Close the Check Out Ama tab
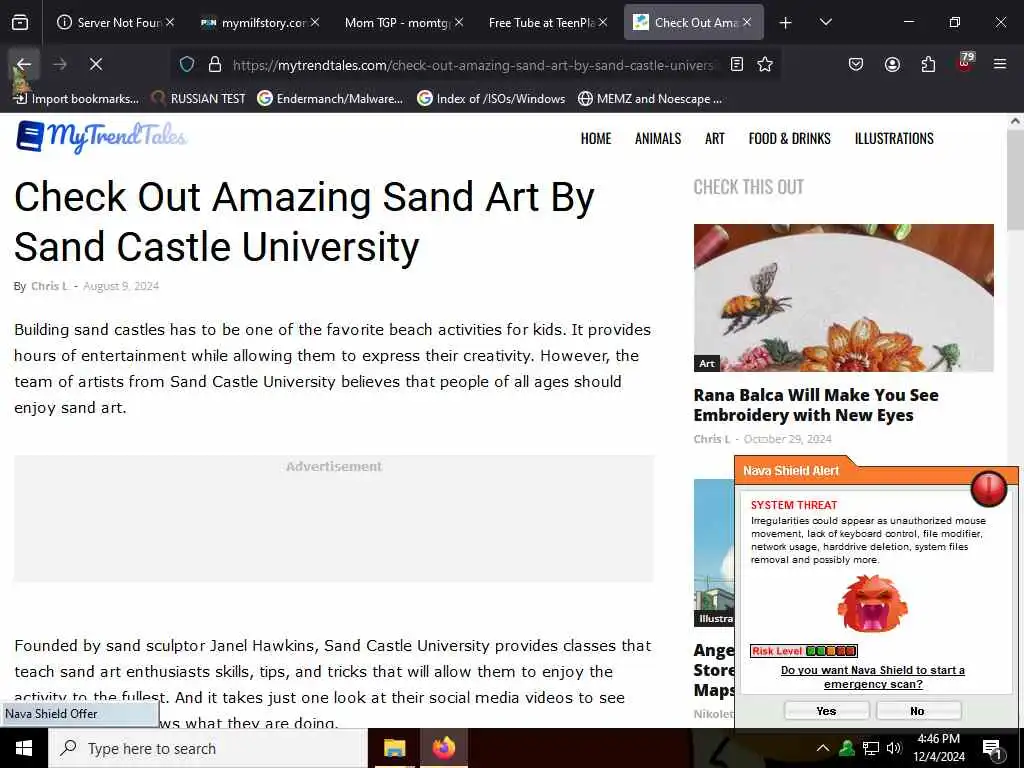1024x768 pixels. (747, 23)
